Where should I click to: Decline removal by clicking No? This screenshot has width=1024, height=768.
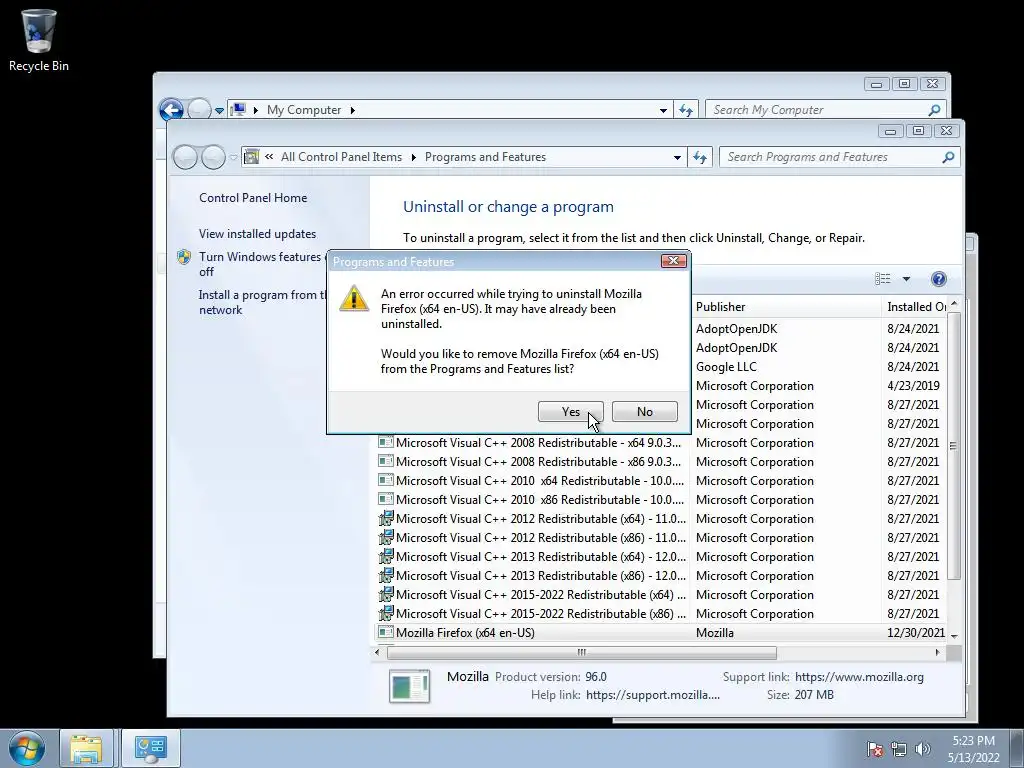pyautogui.click(x=645, y=411)
